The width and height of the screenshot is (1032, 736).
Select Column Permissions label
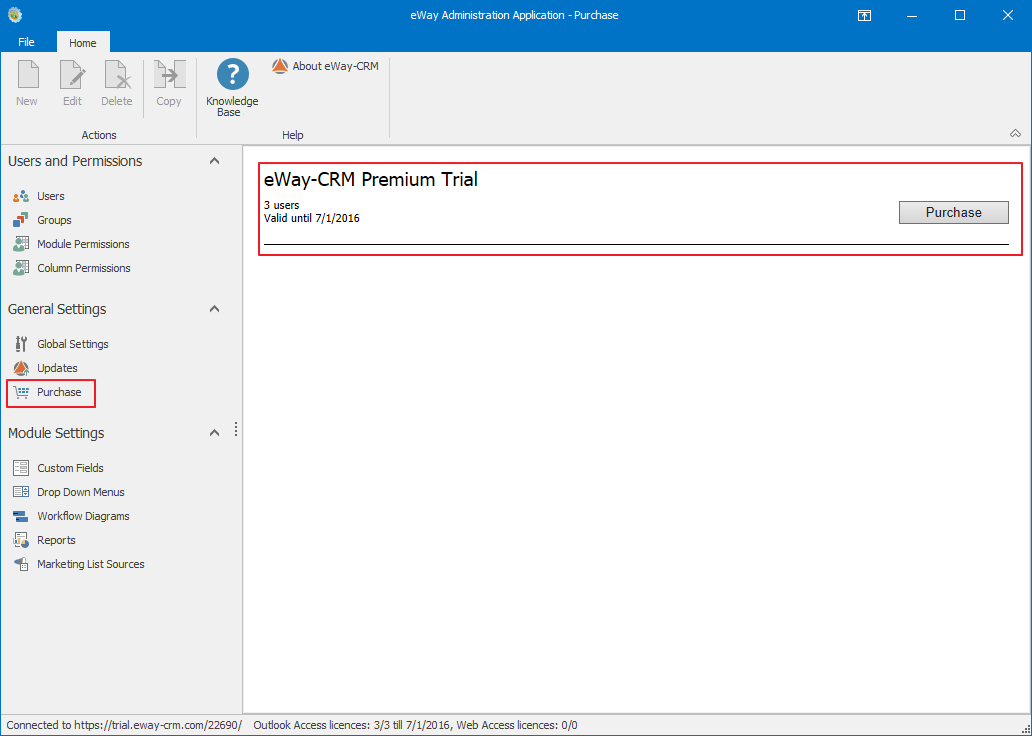tap(84, 268)
